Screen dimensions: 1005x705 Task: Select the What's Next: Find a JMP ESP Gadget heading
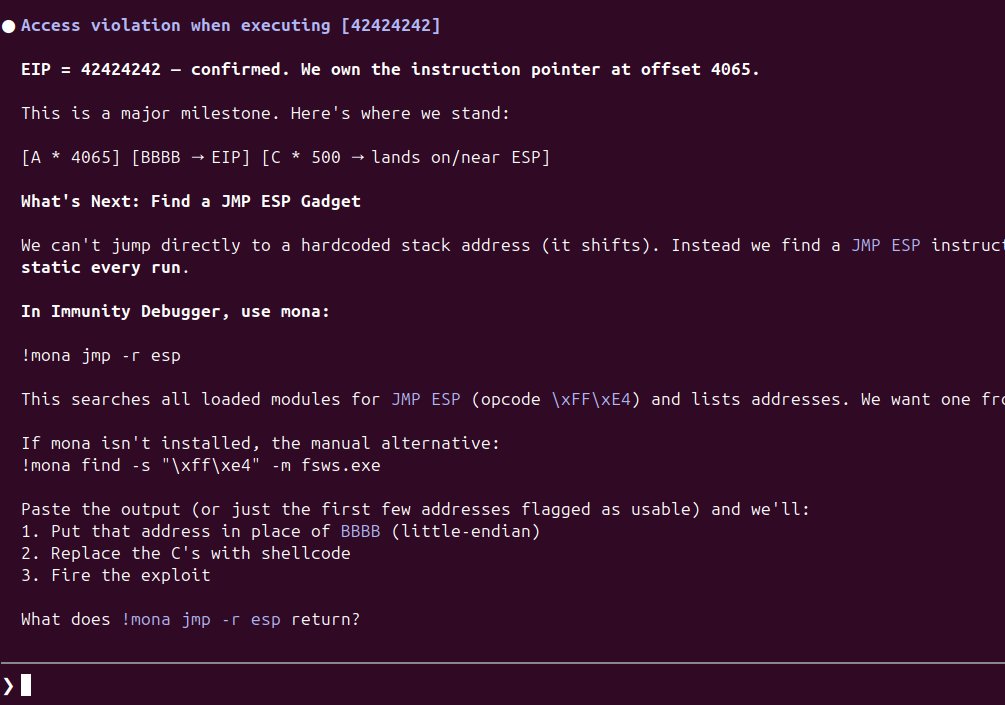(190, 202)
